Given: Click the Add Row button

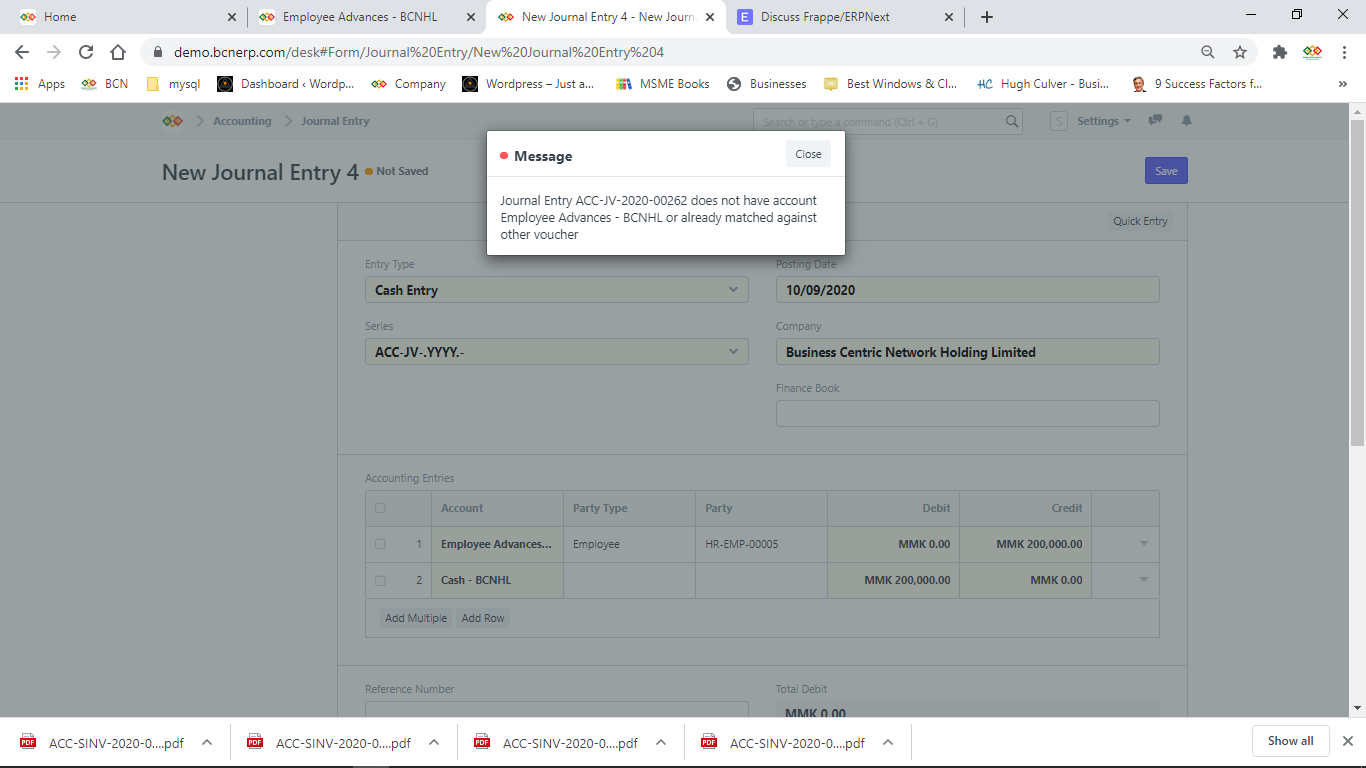Looking at the screenshot, I should [483, 618].
